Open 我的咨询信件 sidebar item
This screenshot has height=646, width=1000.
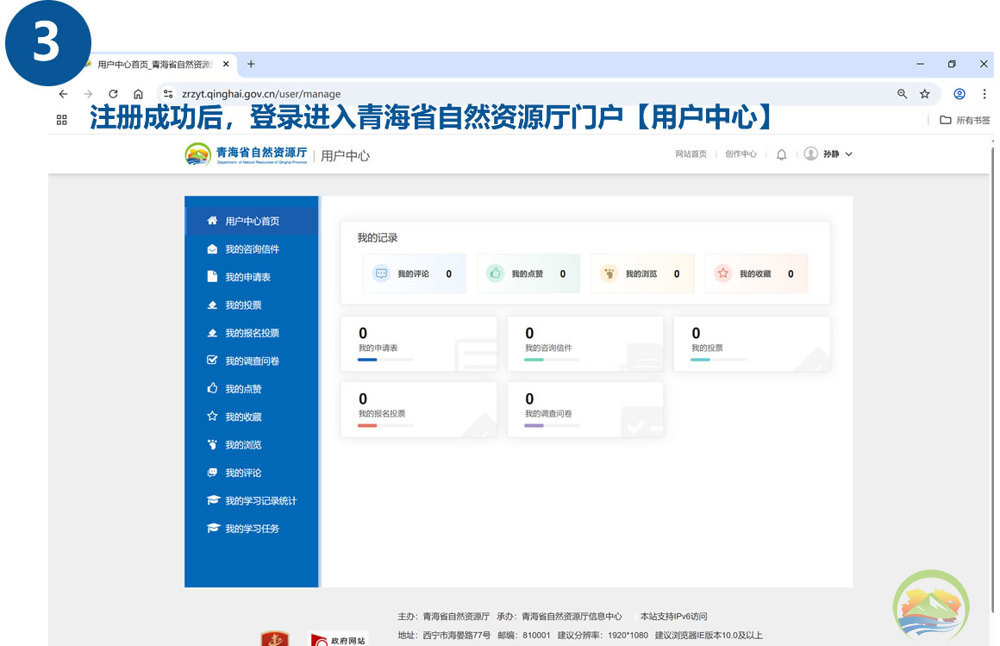coord(251,249)
